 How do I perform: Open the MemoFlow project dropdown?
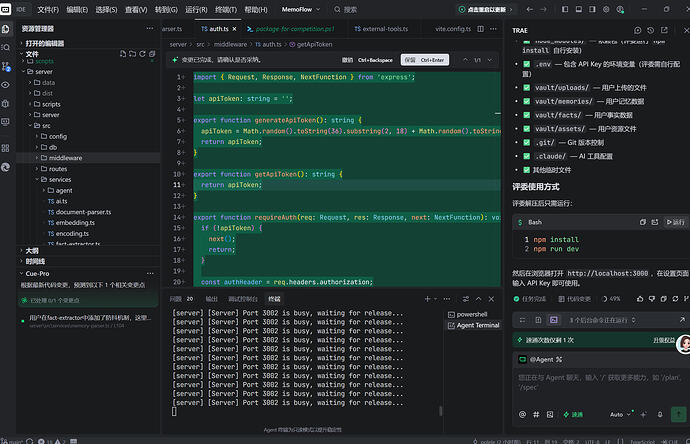coord(301,9)
